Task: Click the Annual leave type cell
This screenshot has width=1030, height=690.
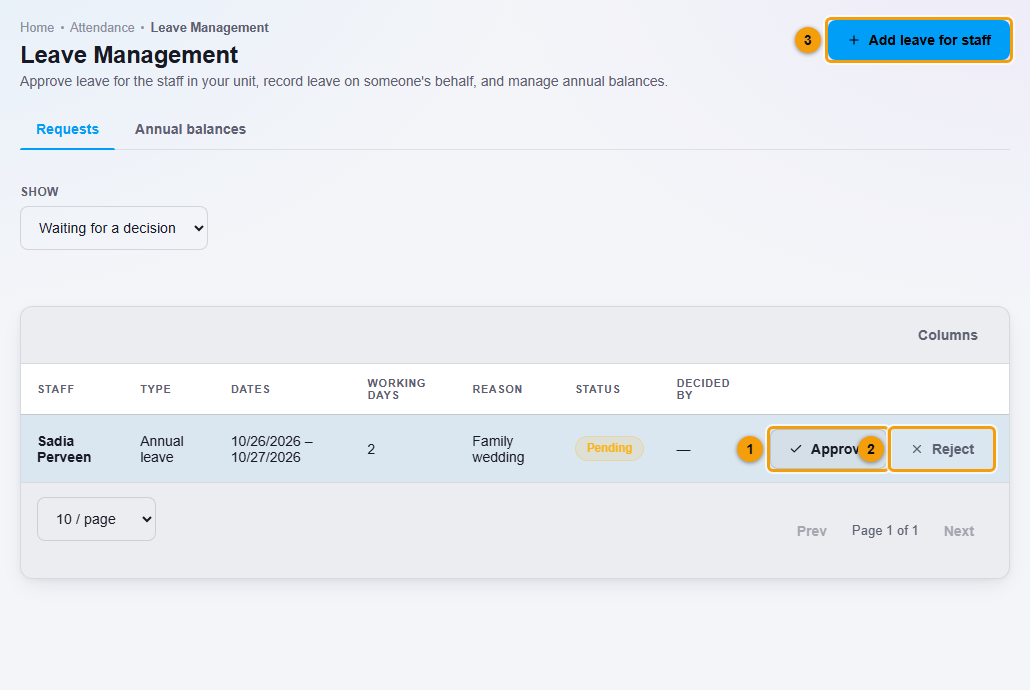Action: tap(162, 449)
